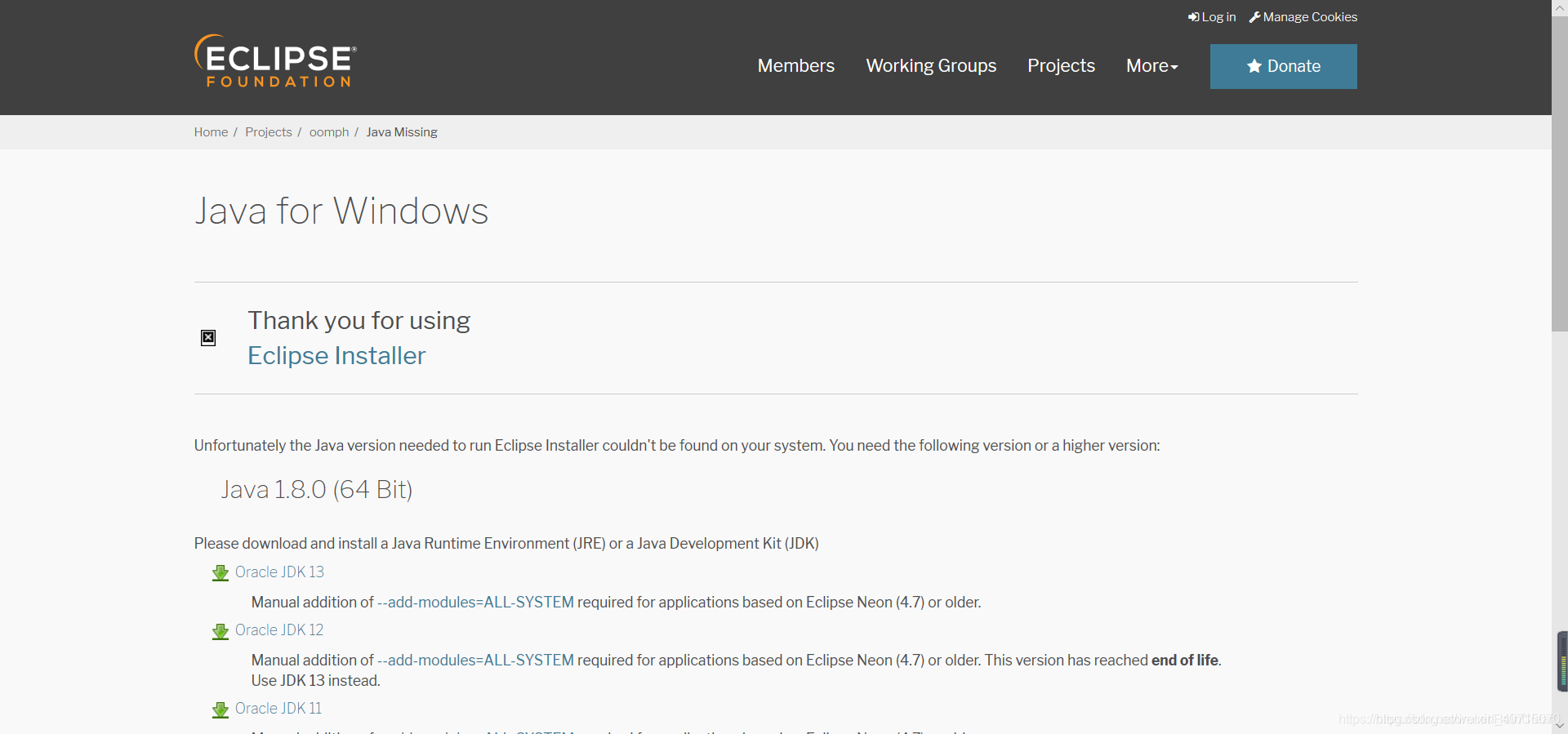
Task: Open the Oracle JDK 13 download link
Action: click(x=279, y=572)
